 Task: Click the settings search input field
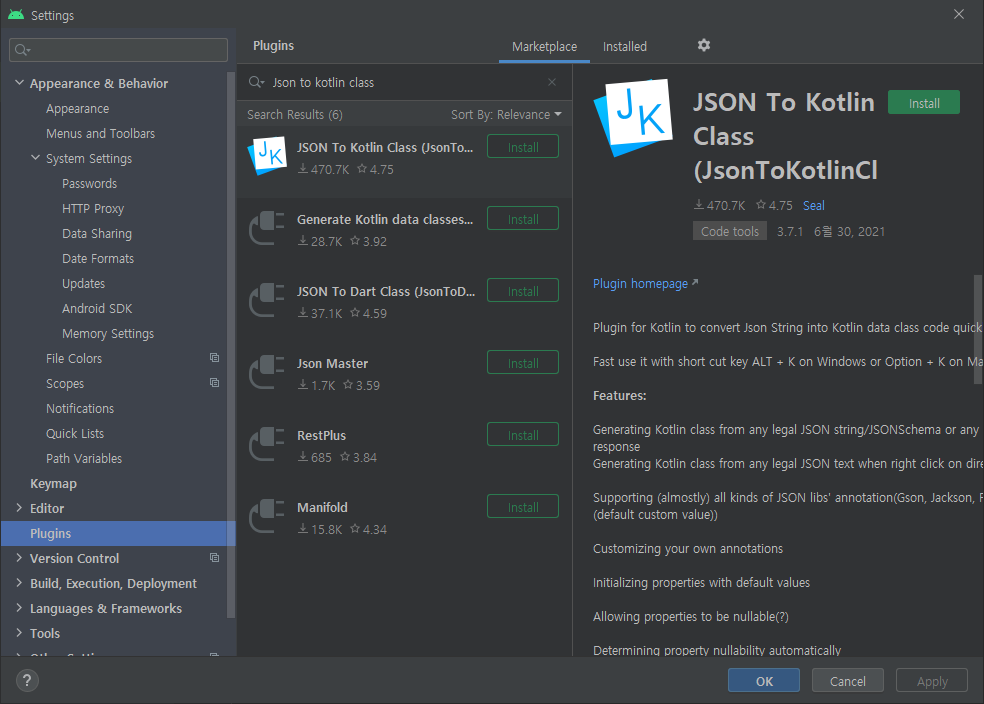[119, 50]
